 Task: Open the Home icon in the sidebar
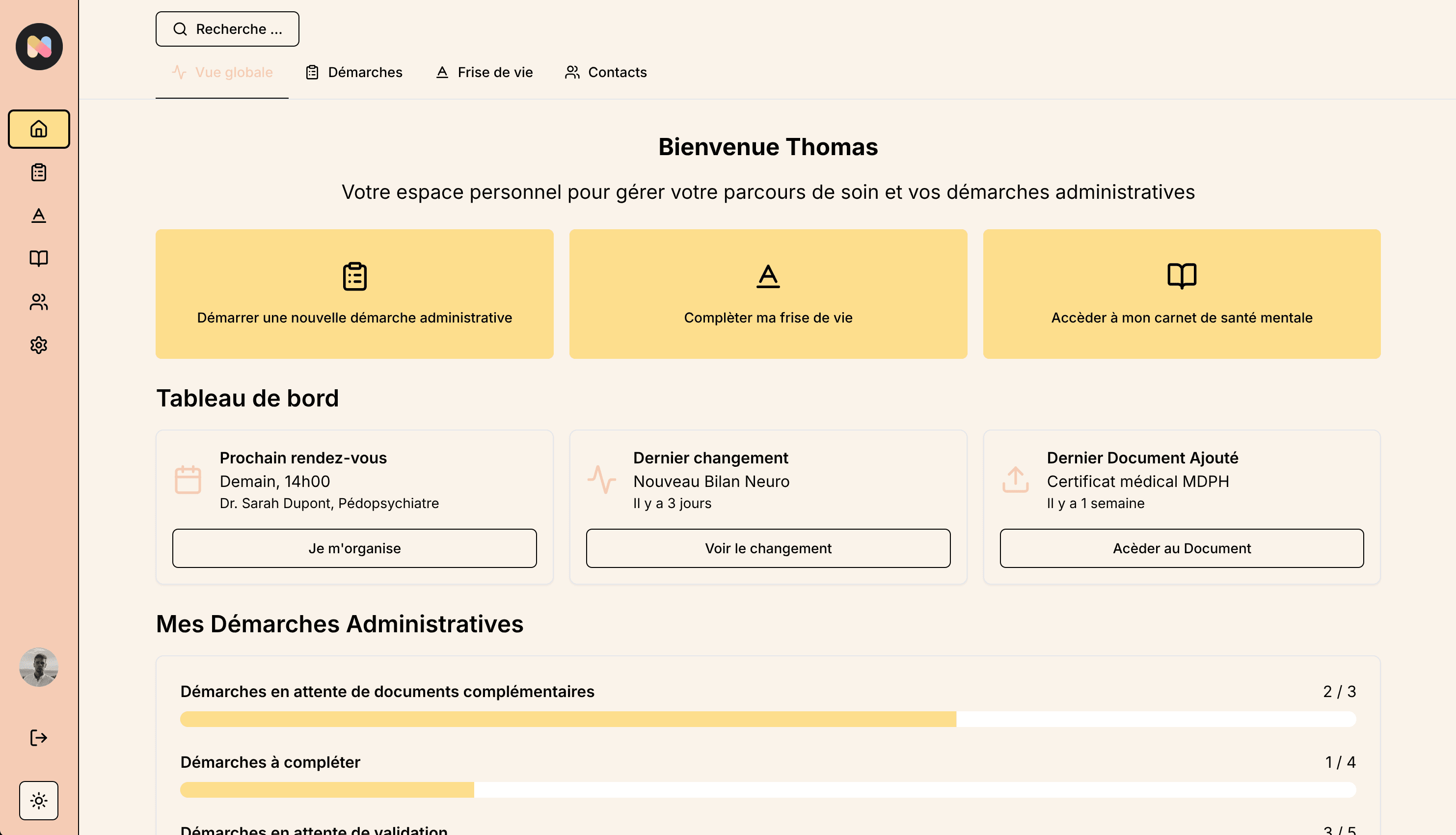pyautogui.click(x=39, y=129)
